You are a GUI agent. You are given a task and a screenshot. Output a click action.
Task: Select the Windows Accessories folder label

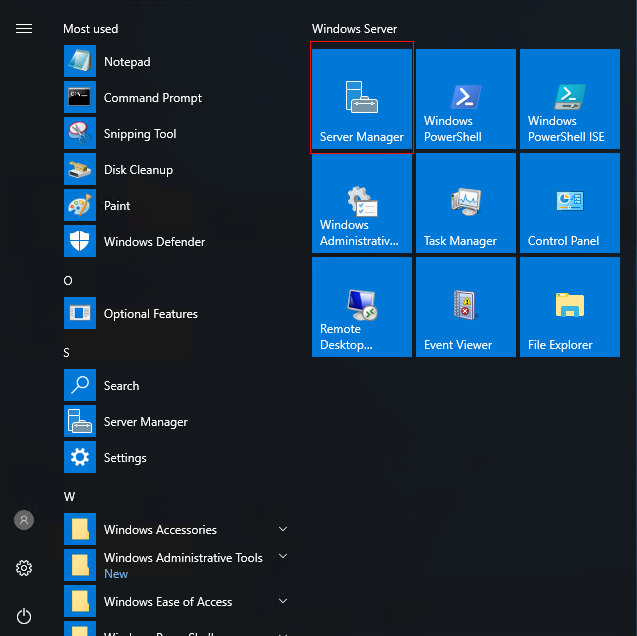tap(160, 530)
